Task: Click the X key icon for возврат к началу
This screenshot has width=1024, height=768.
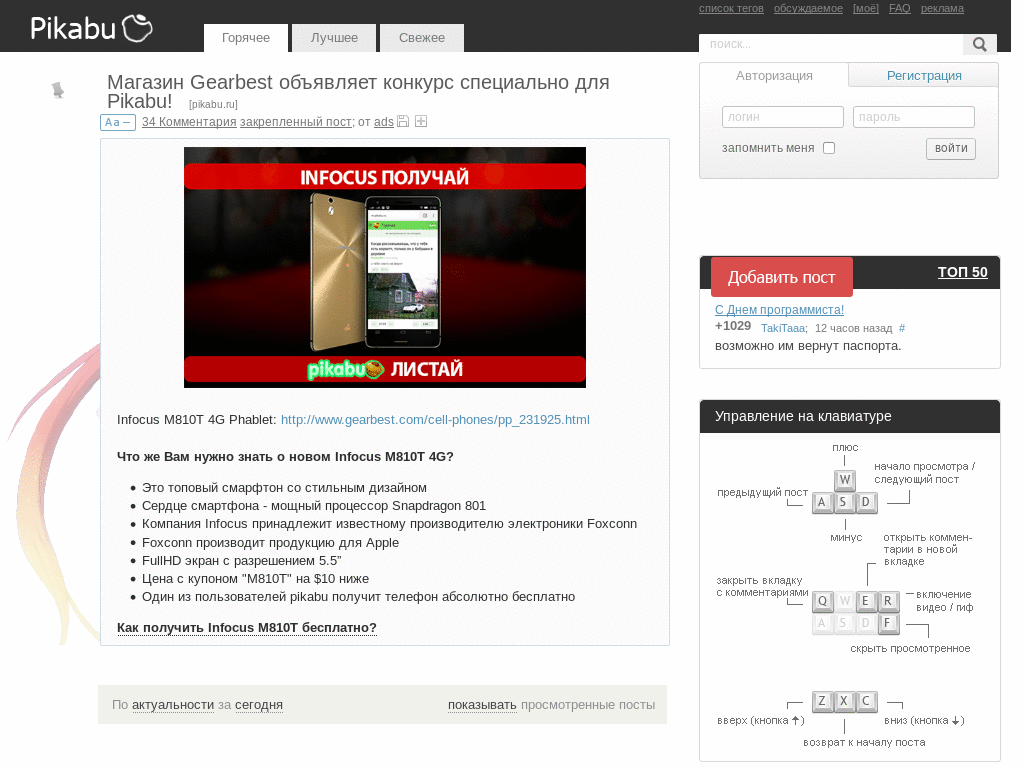Action: click(x=844, y=701)
